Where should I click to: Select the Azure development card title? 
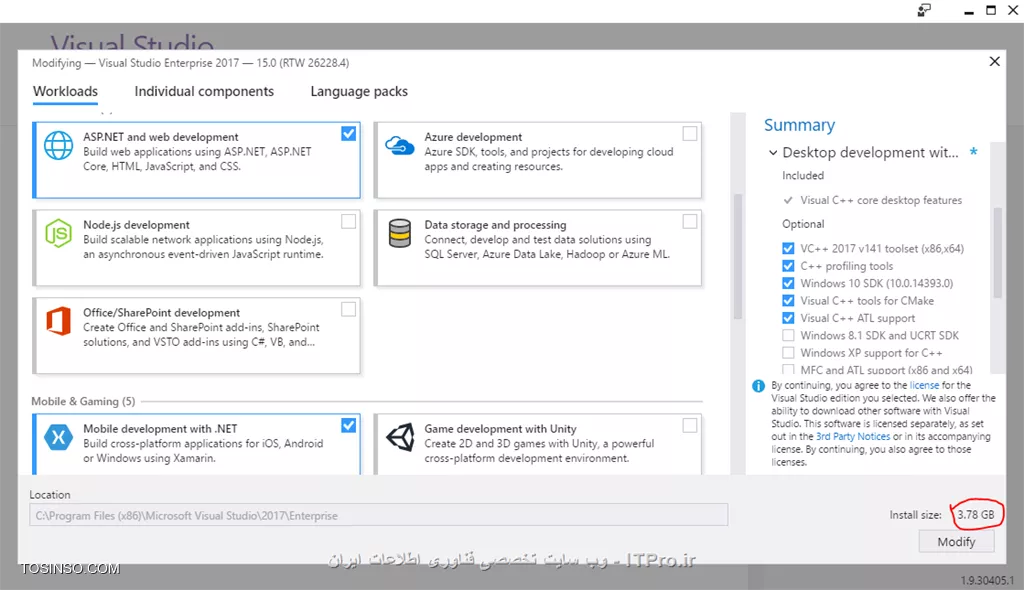[473, 137]
